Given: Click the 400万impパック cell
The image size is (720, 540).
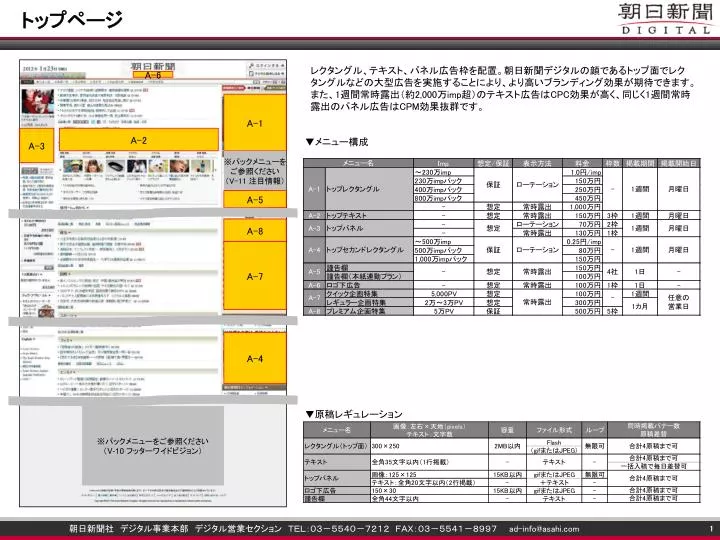Looking at the screenshot, I should point(444,189).
